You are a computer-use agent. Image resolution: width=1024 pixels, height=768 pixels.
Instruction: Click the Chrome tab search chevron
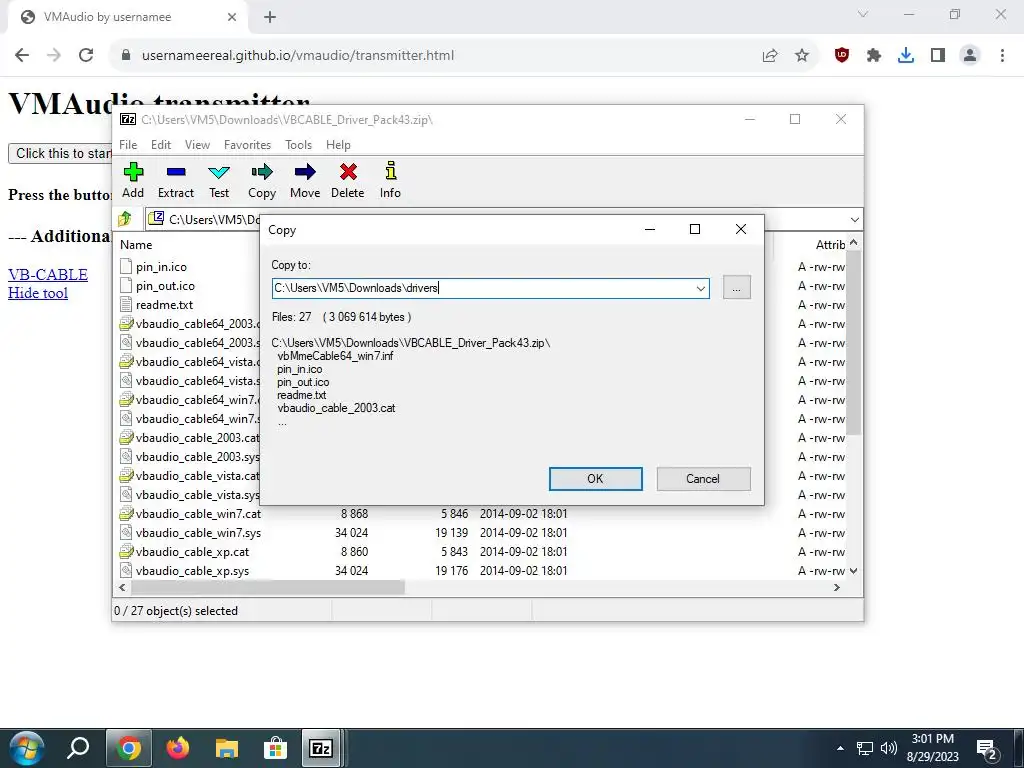pos(863,14)
